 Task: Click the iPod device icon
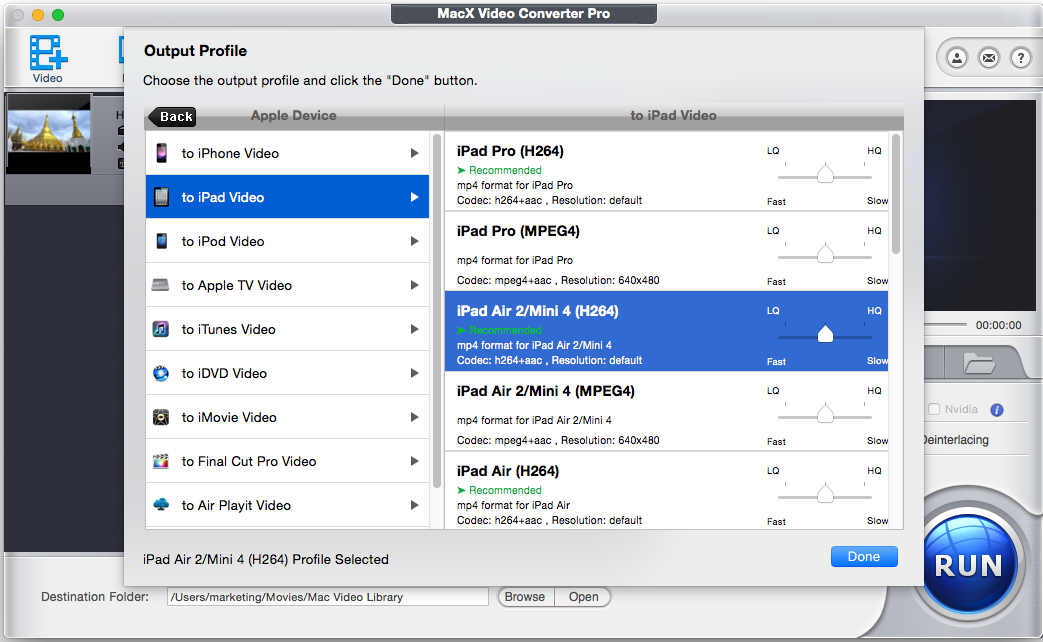click(x=162, y=241)
